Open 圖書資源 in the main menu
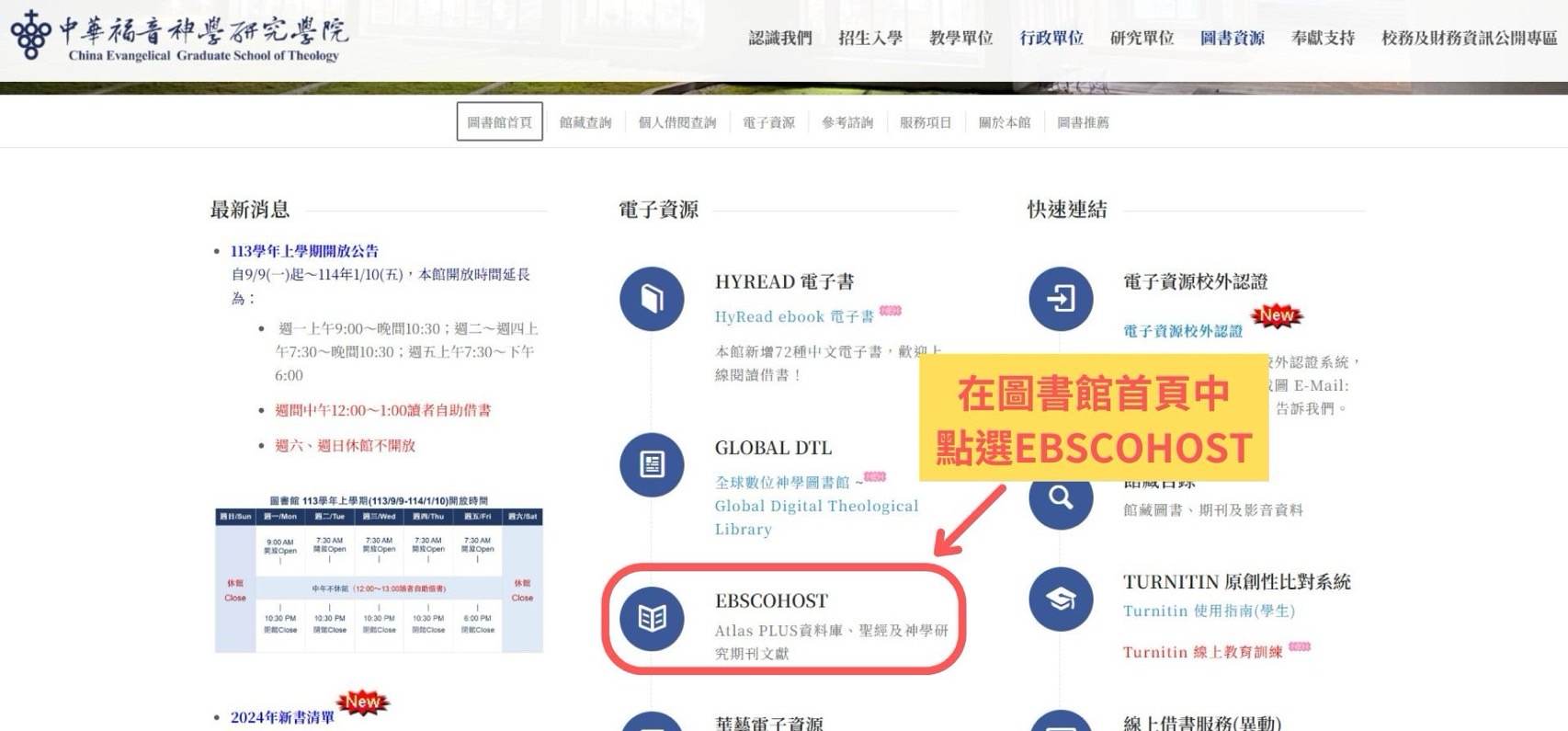 tap(1233, 38)
